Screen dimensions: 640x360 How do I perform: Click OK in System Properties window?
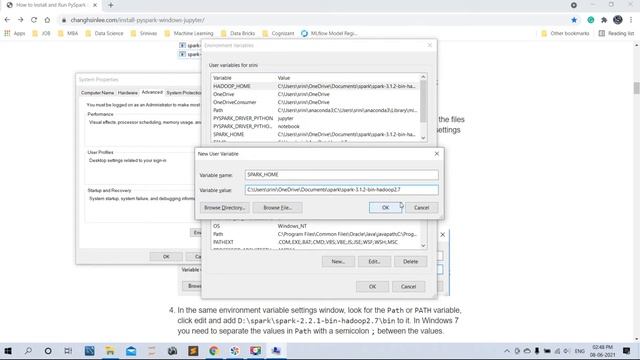pos(166,257)
